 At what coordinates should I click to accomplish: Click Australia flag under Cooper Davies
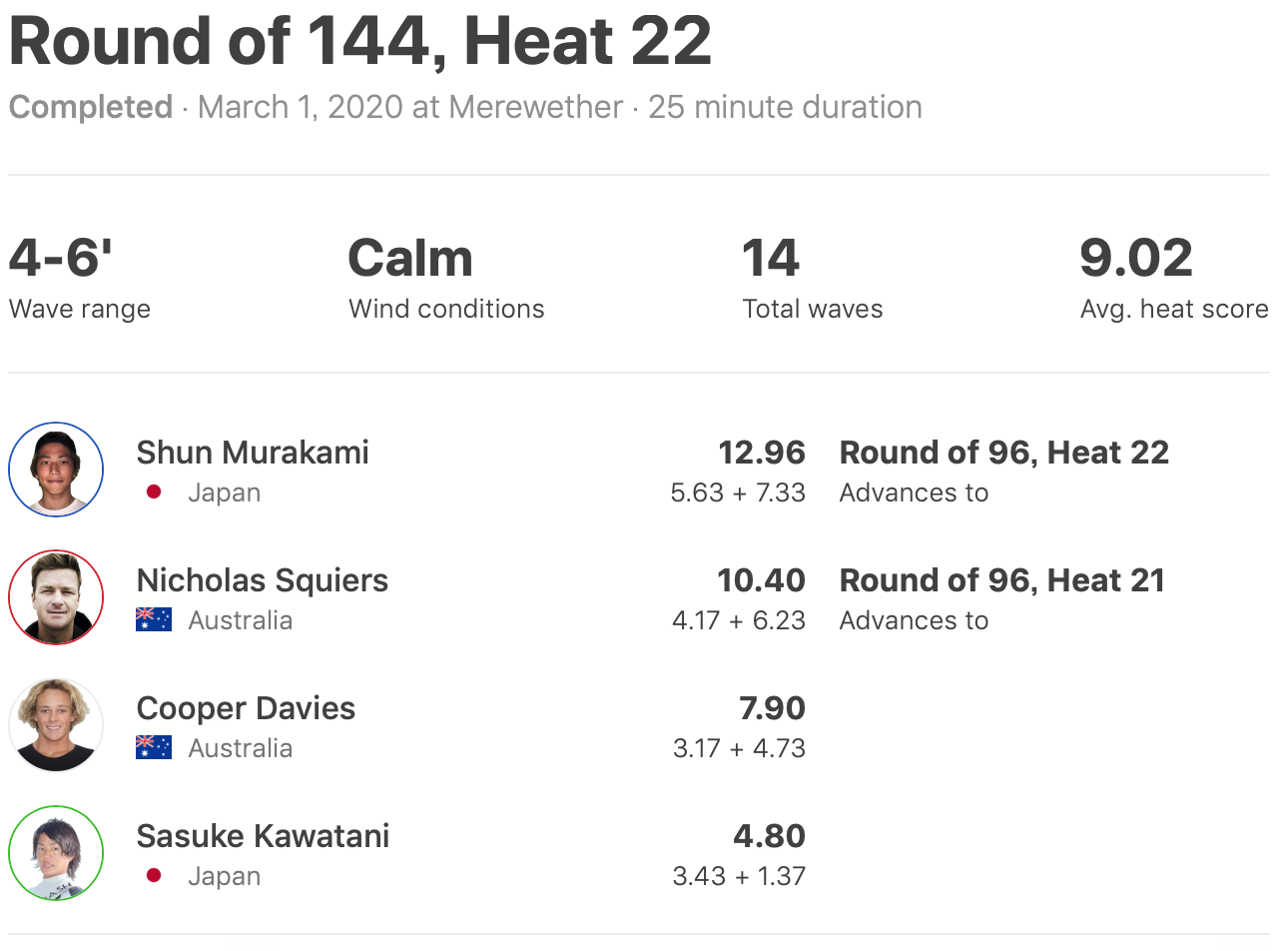click(154, 748)
